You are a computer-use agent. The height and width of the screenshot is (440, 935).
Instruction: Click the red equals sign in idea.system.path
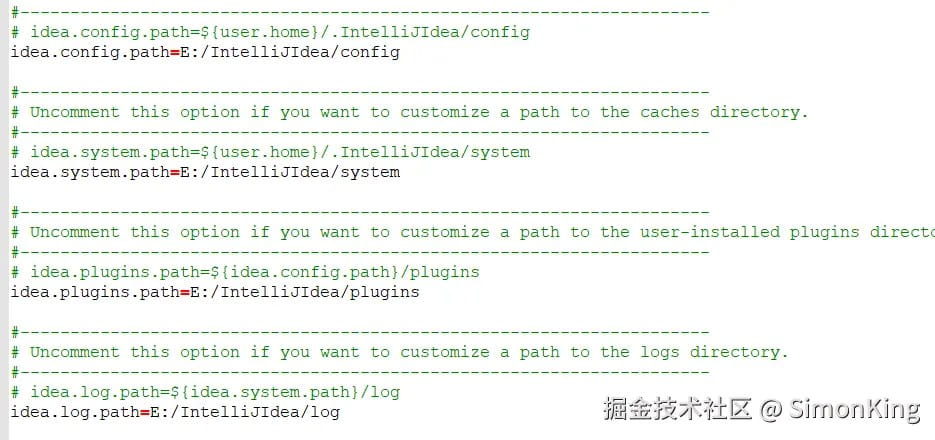click(x=175, y=172)
